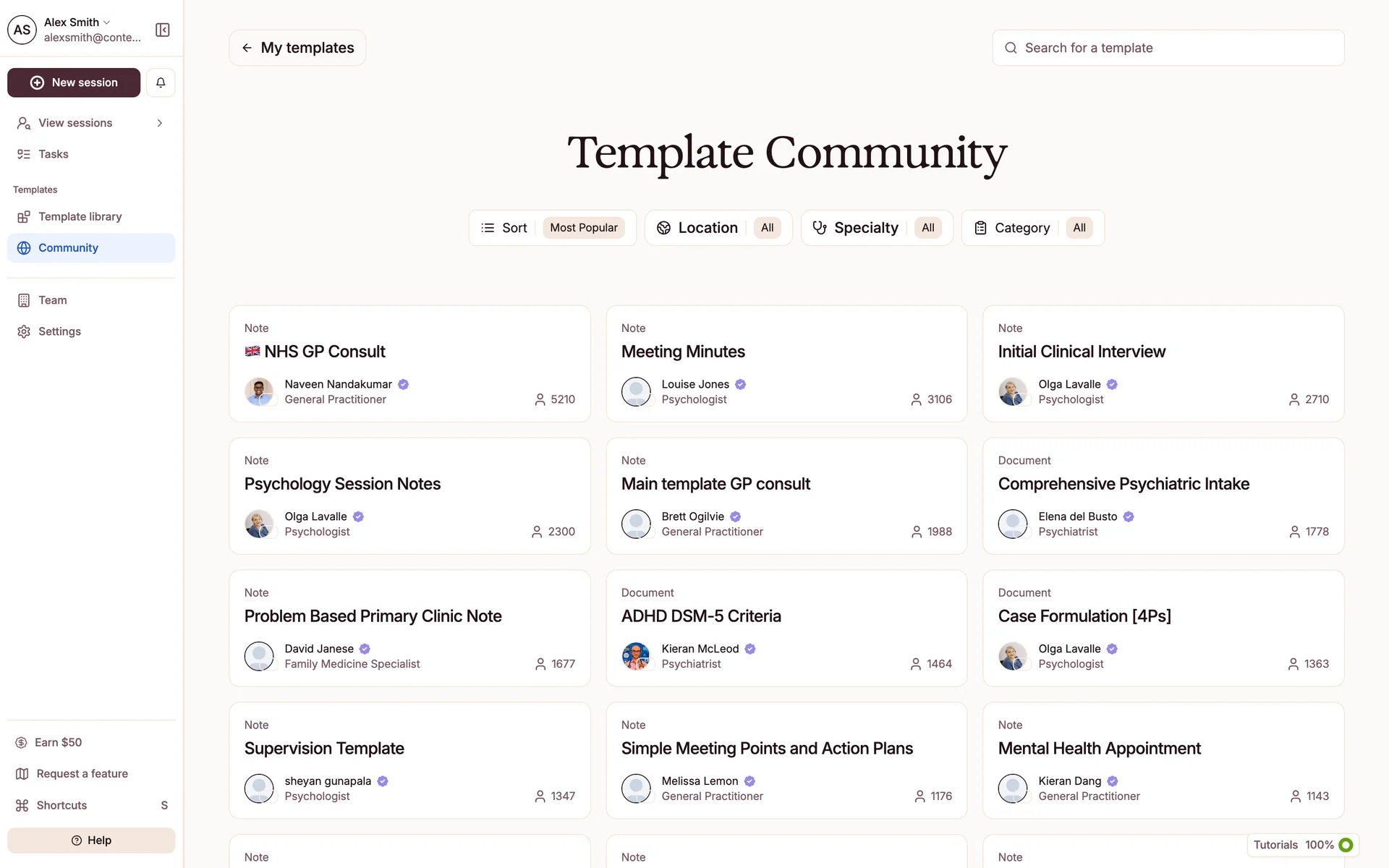The height and width of the screenshot is (868, 1389).
Task: Expand the View sessions chevron
Action: 160,123
